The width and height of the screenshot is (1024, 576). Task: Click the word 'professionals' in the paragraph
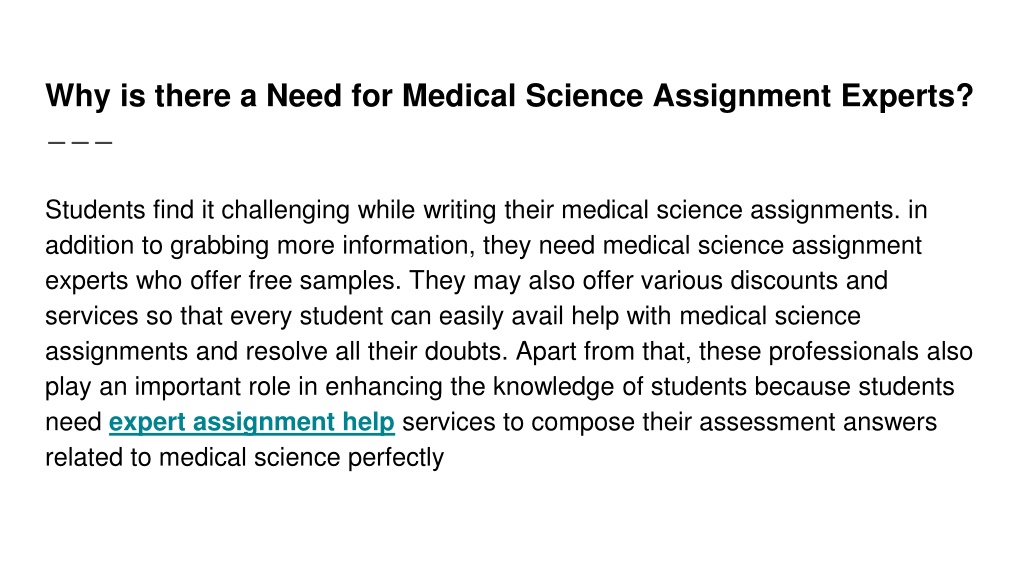pyautogui.click(x=843, y=351)
